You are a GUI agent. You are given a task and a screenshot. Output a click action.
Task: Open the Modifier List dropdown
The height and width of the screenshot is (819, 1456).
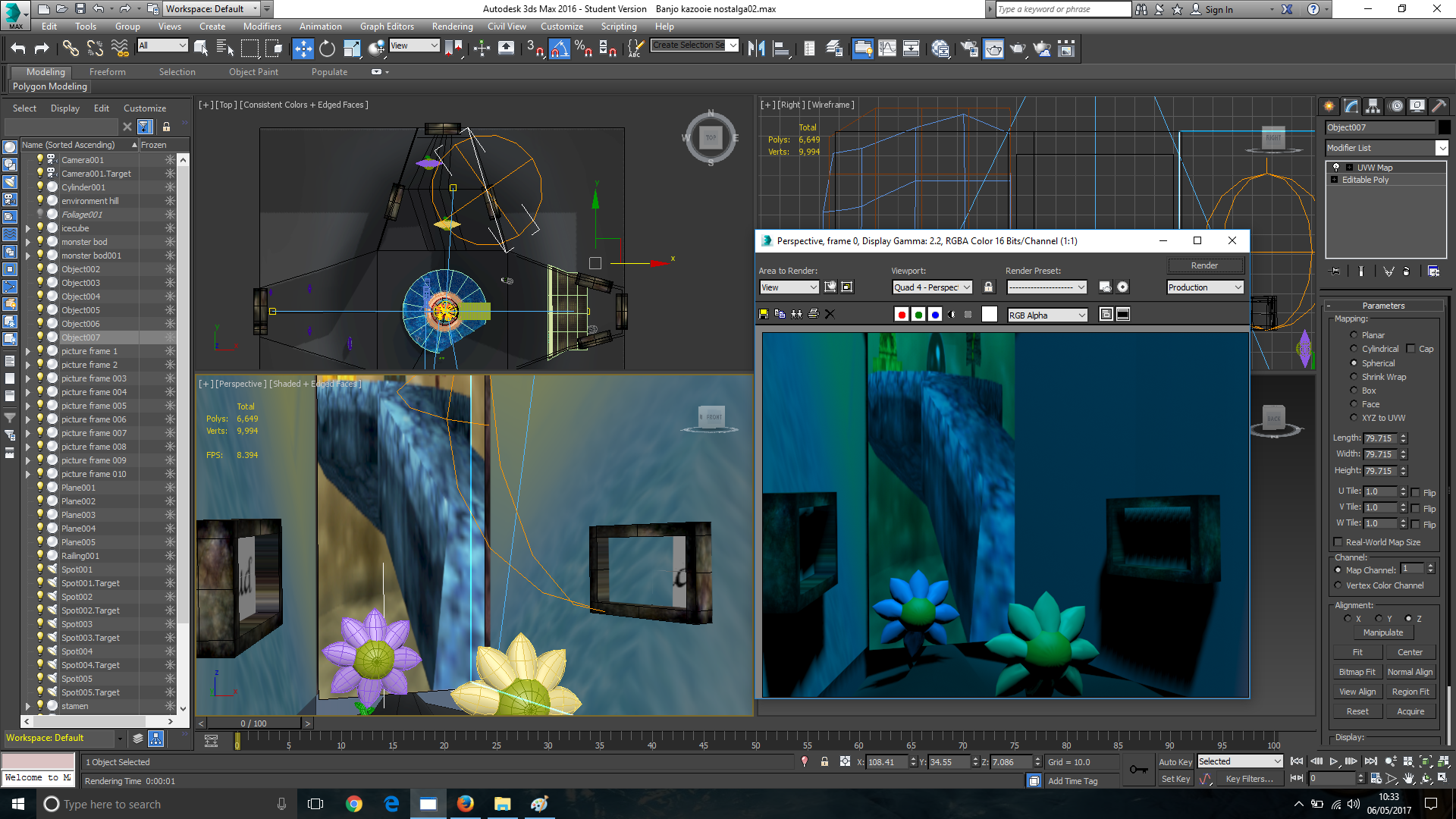pos(1442,148)
